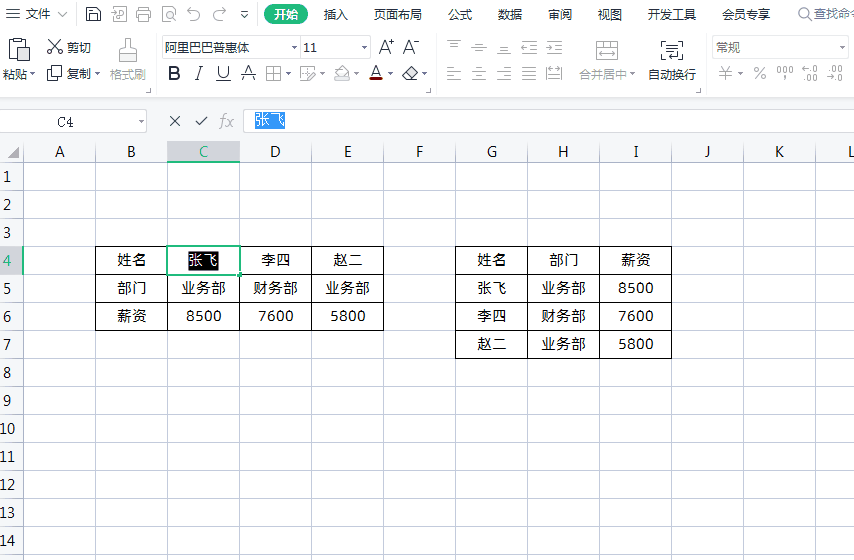Align text left
The image size is (854, 560).
(x=454, y=73)
